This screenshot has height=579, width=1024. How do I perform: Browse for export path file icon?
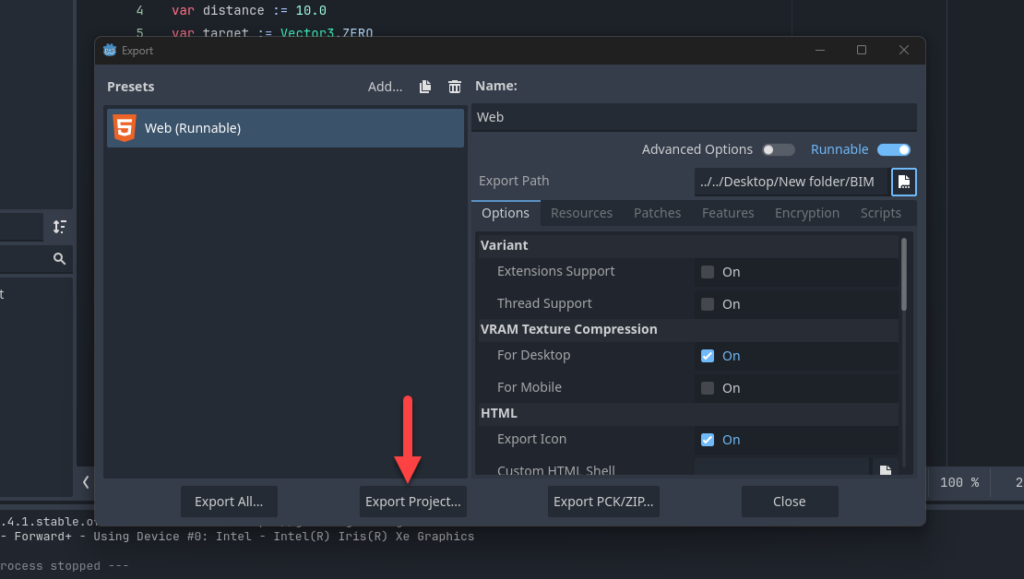click(x=904, y=181)
